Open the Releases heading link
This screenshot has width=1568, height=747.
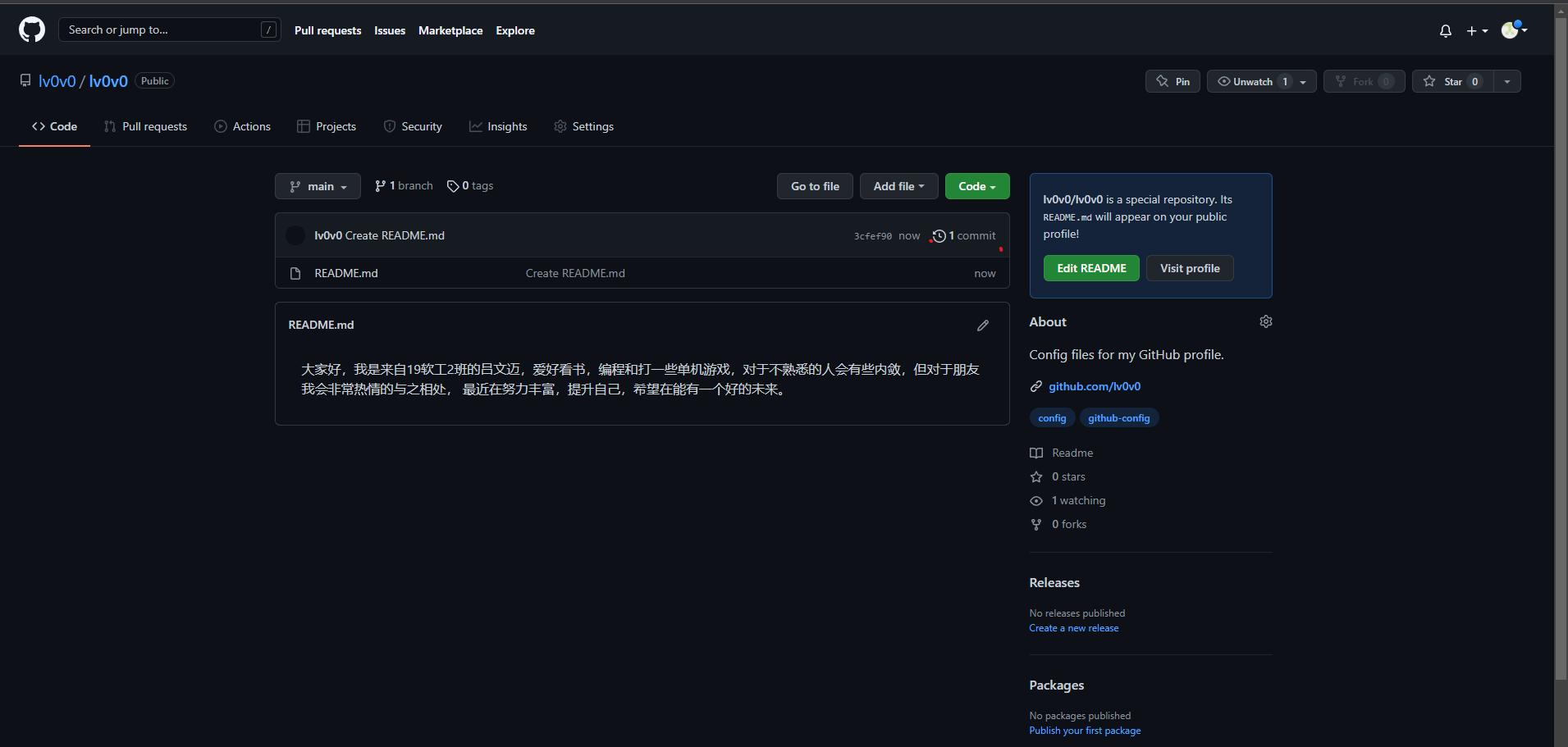point(1054,583)
